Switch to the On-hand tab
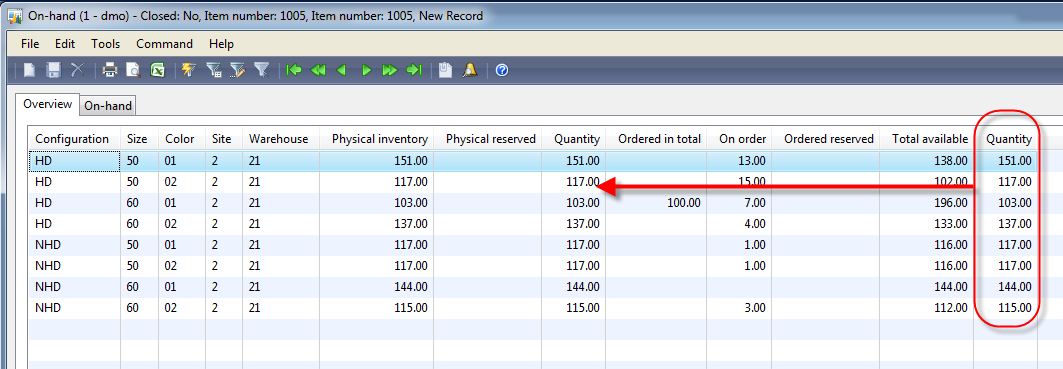 [108, 106]
